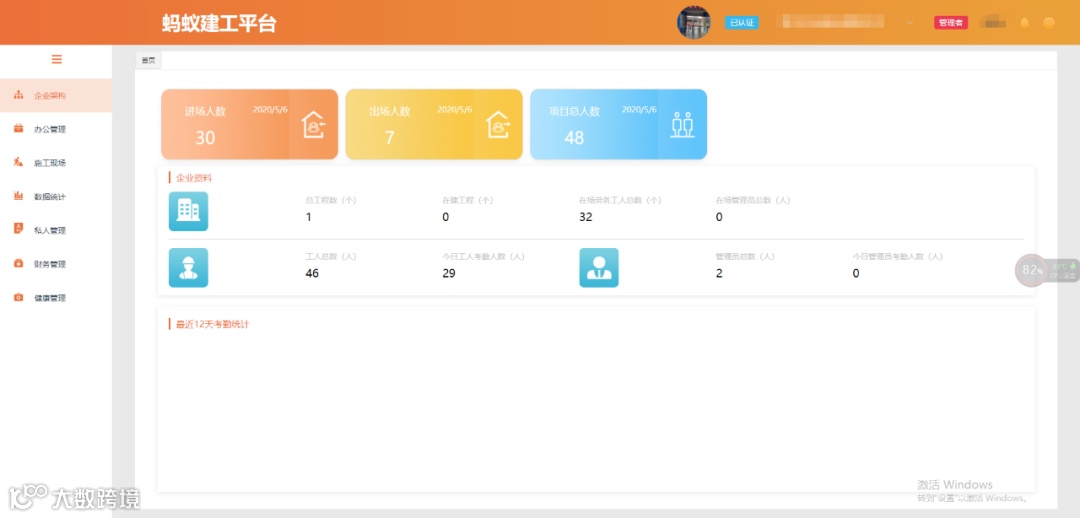Click the 2020/5/6 date on 项目总人数 card
The height and width of the screenshot is (518, 1080).
click(x=639, y=110)
